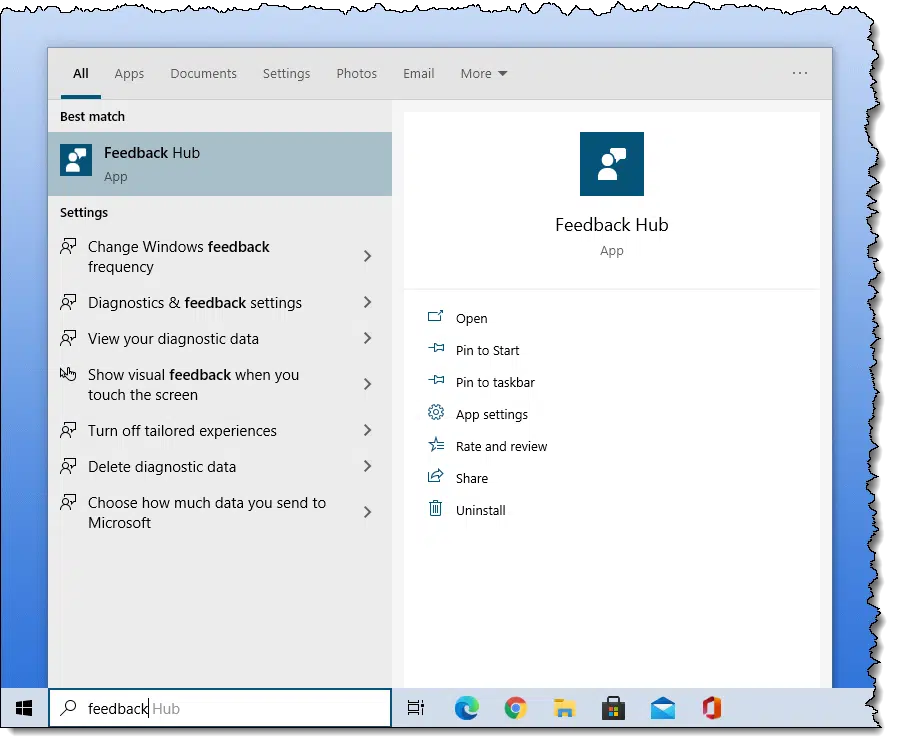The height and width of the screenshot is (743, 898).
Task: Open Microsoft Store from the taskbar
Action: point(613,709)
